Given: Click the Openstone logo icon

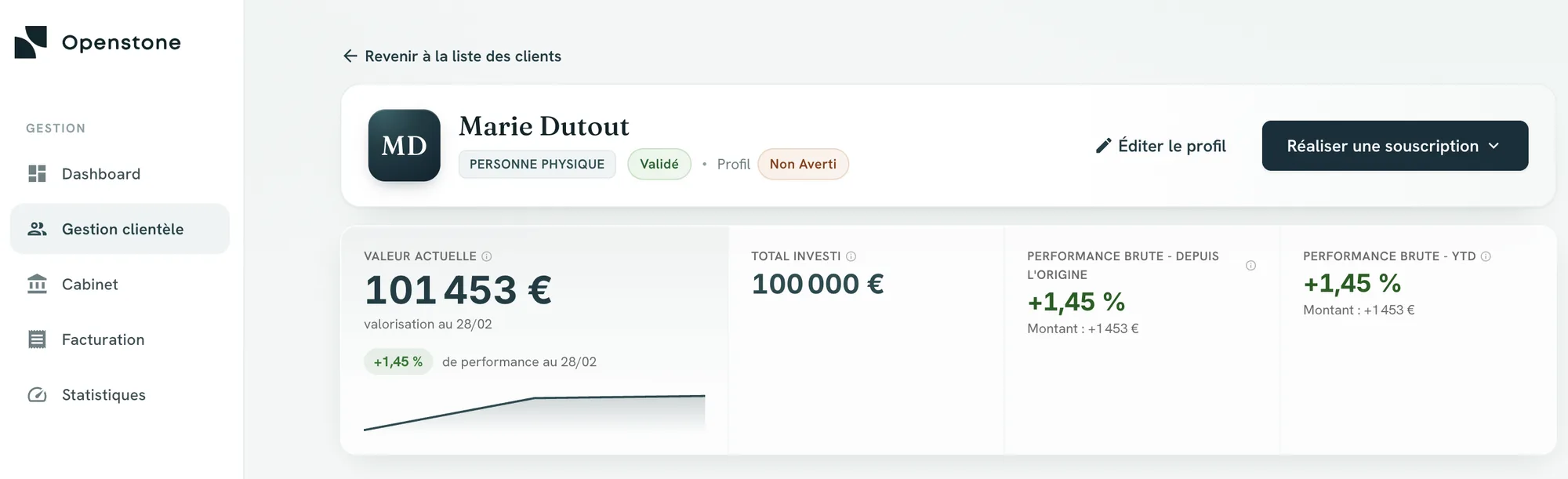Looking at the screenshot, I should [x=31, y=42].
